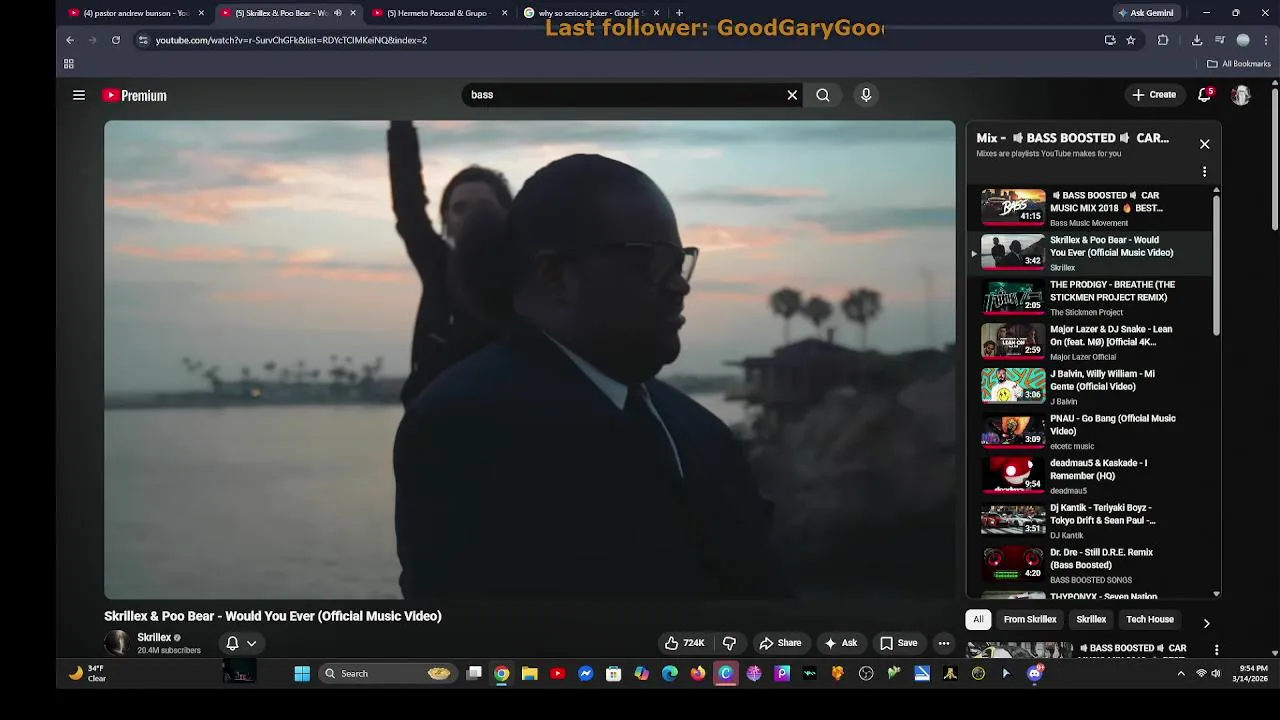Click the YouTube search input field
The height and width of the screenshot is (720, 1280).
(625, 95)
